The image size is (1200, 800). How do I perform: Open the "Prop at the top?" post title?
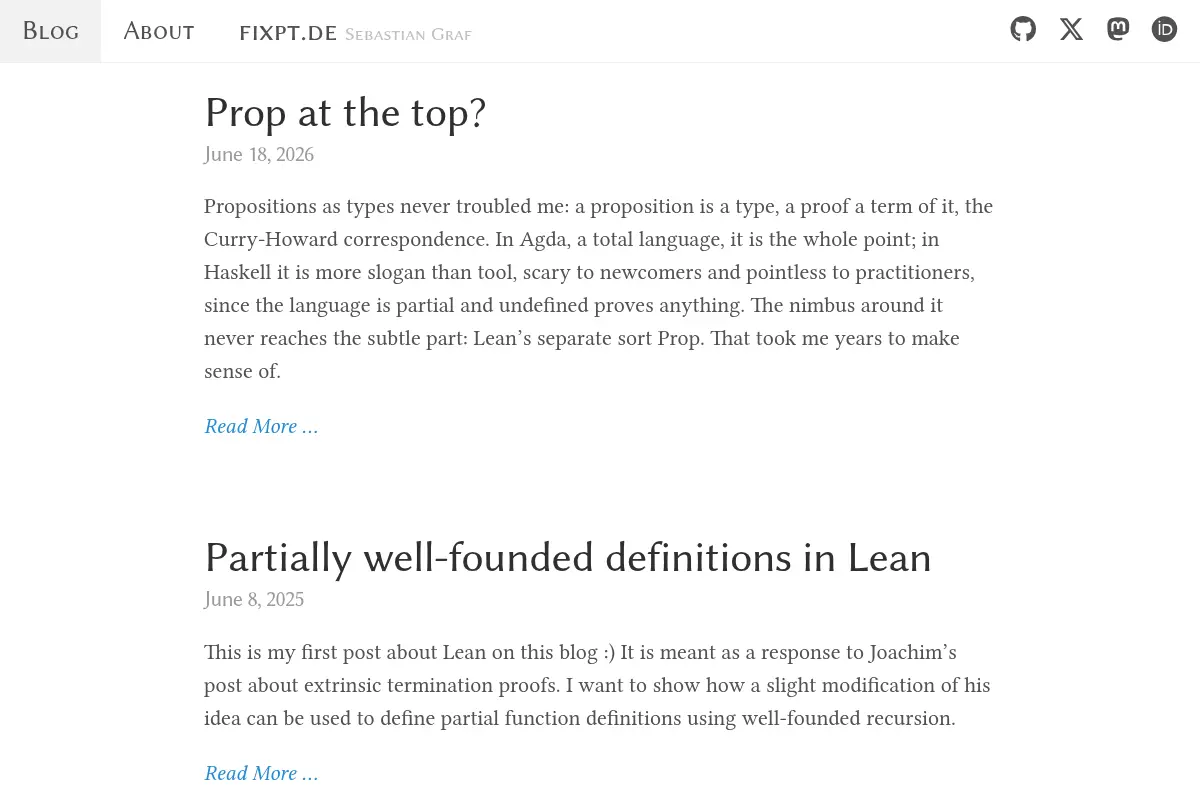tap(345, 113)
